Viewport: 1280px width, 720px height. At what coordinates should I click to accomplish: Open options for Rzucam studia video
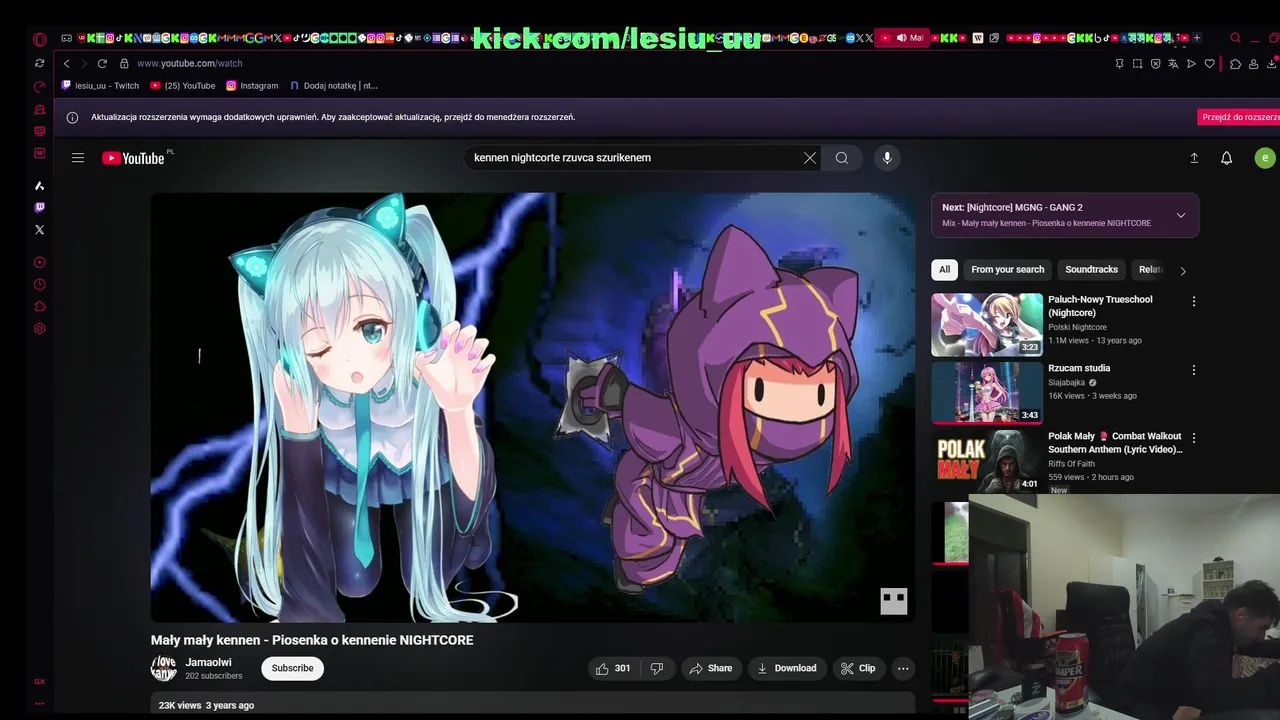[1193, 370]
